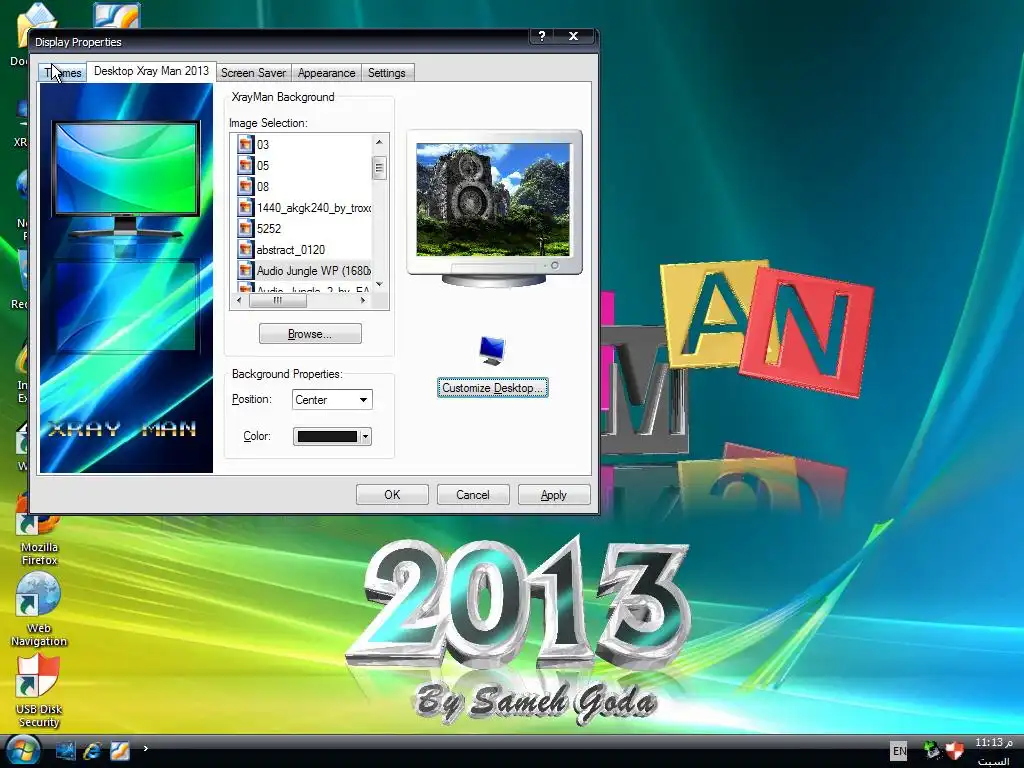The height and width of the screenshot is (768, 1024).
Task: Click the Apply button
Action: [x=554, y=495]
